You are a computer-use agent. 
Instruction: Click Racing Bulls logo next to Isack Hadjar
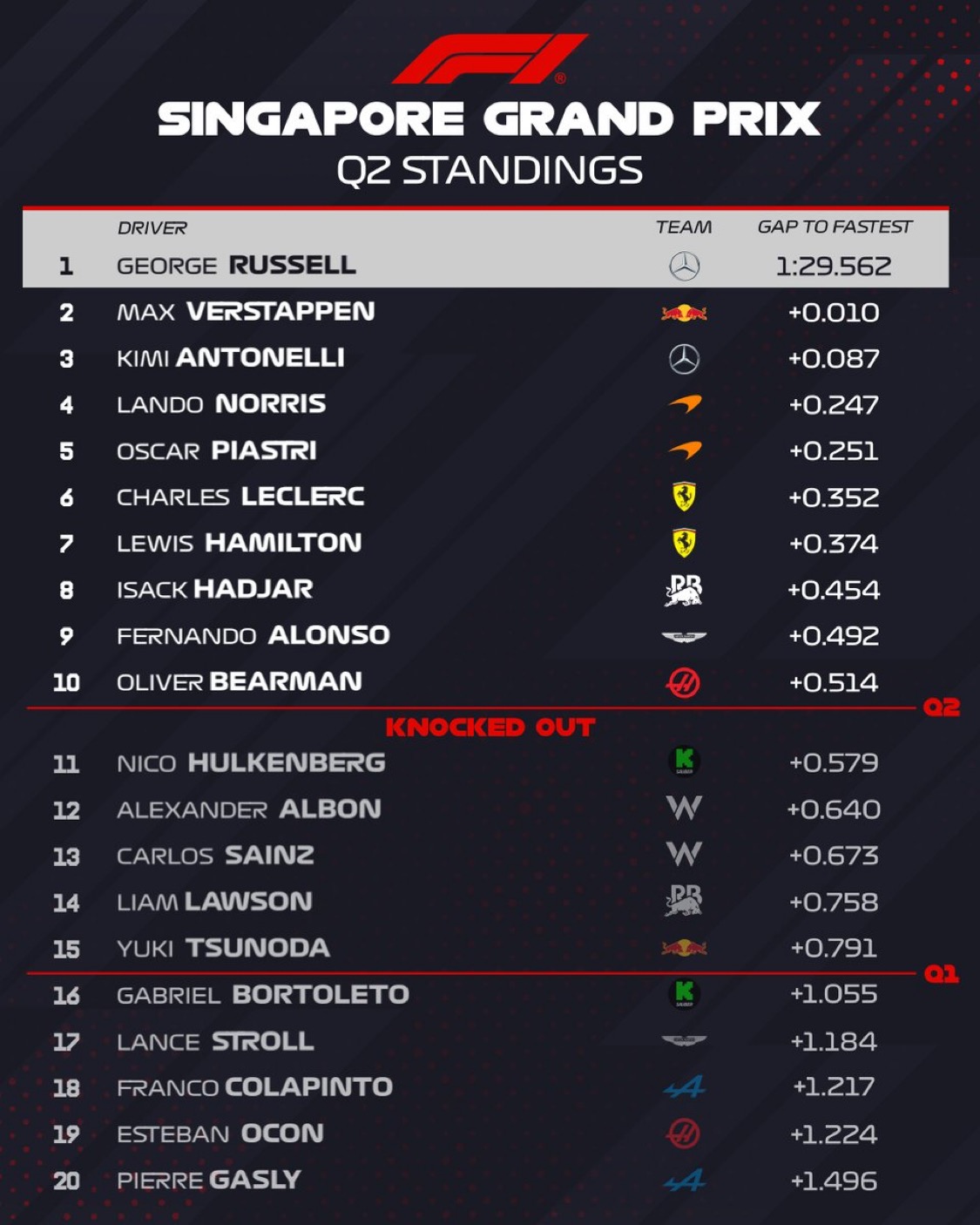coord(684,590)
